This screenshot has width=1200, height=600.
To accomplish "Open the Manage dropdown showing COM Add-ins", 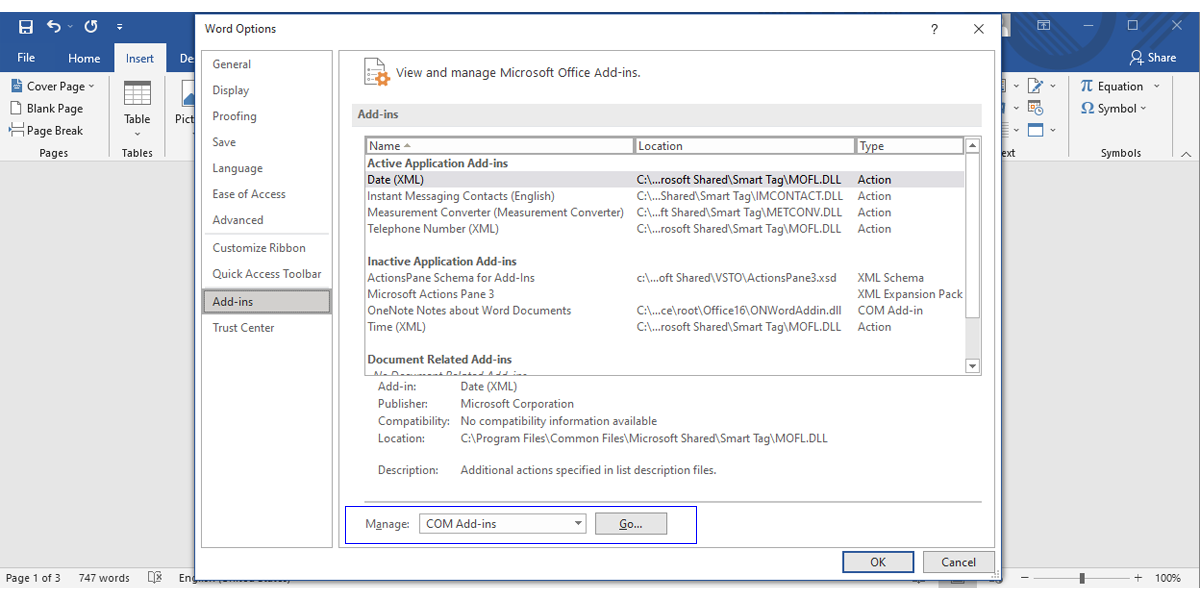I will (x=578, y=523).
